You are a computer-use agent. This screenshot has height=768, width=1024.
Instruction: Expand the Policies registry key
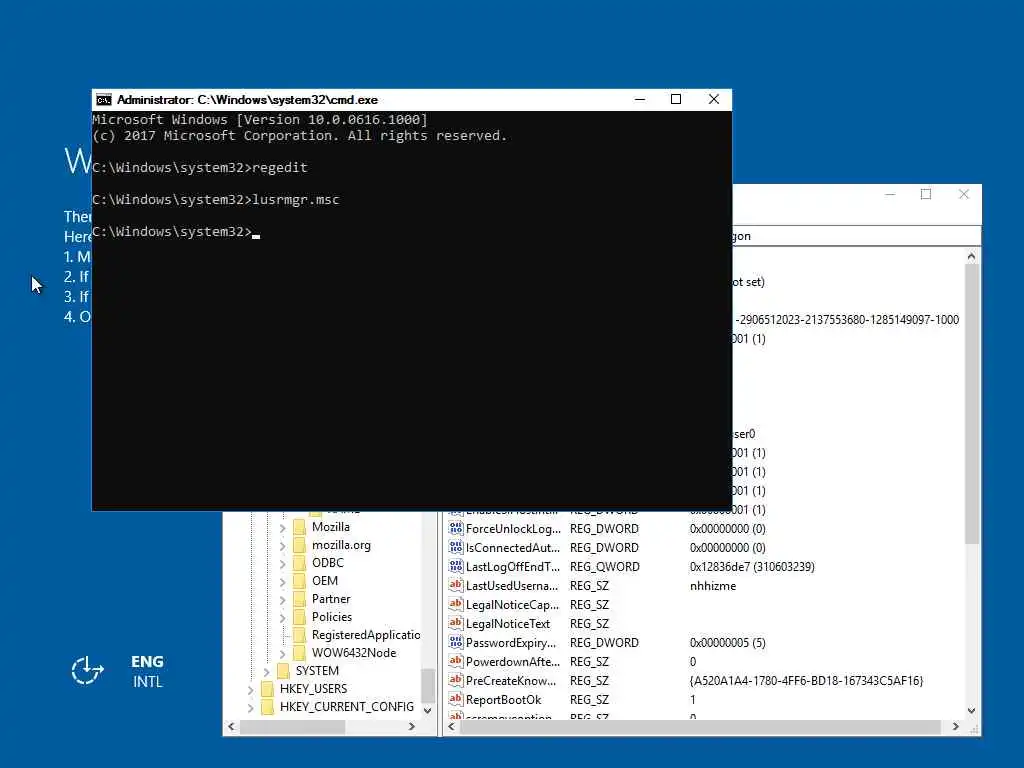(283, 617)
